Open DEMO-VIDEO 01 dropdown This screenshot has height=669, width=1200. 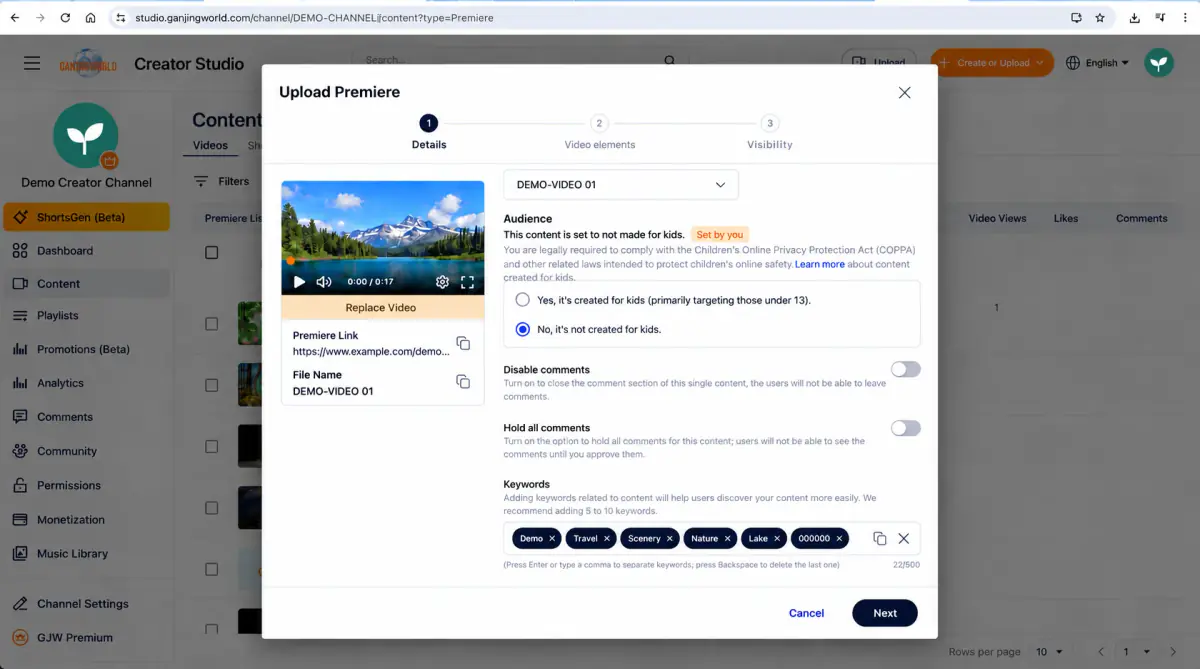coord(620,185)
